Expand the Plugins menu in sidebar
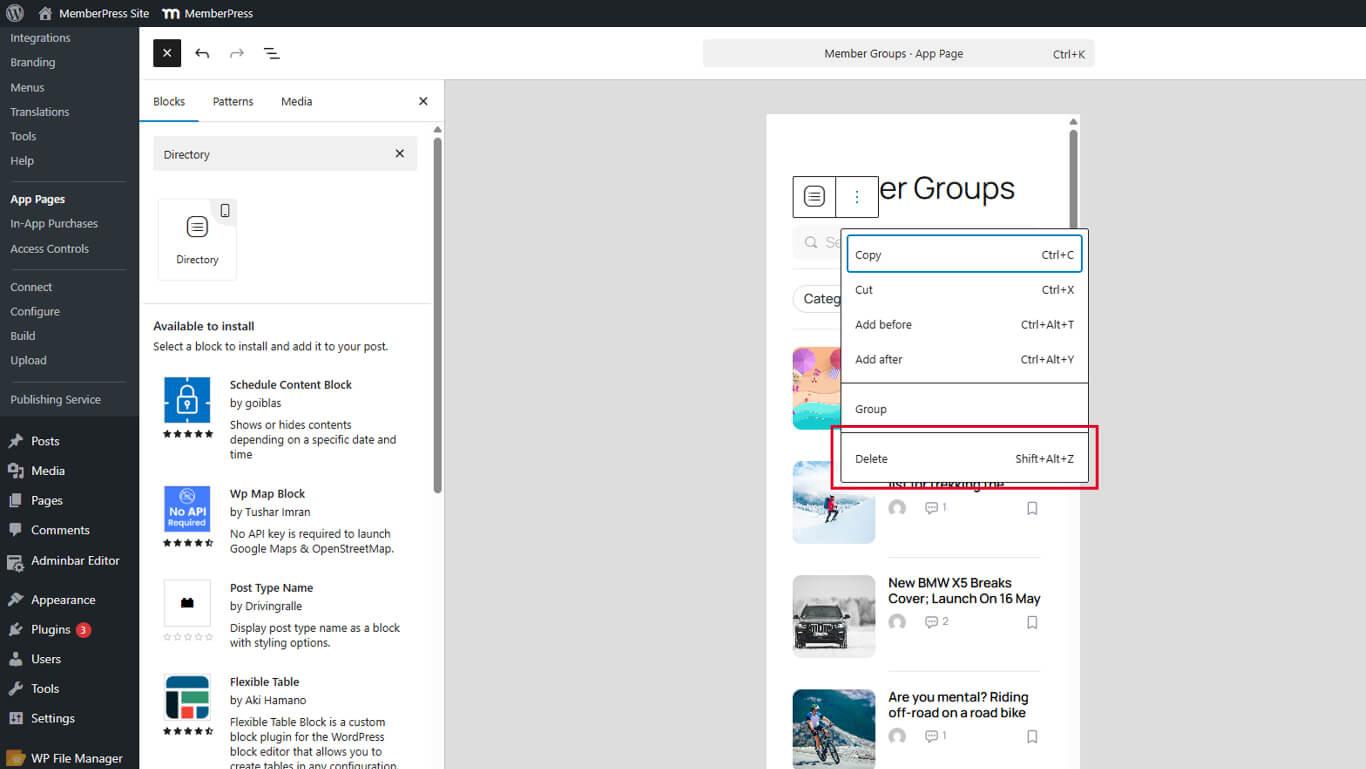 click(x=50, y=630)
